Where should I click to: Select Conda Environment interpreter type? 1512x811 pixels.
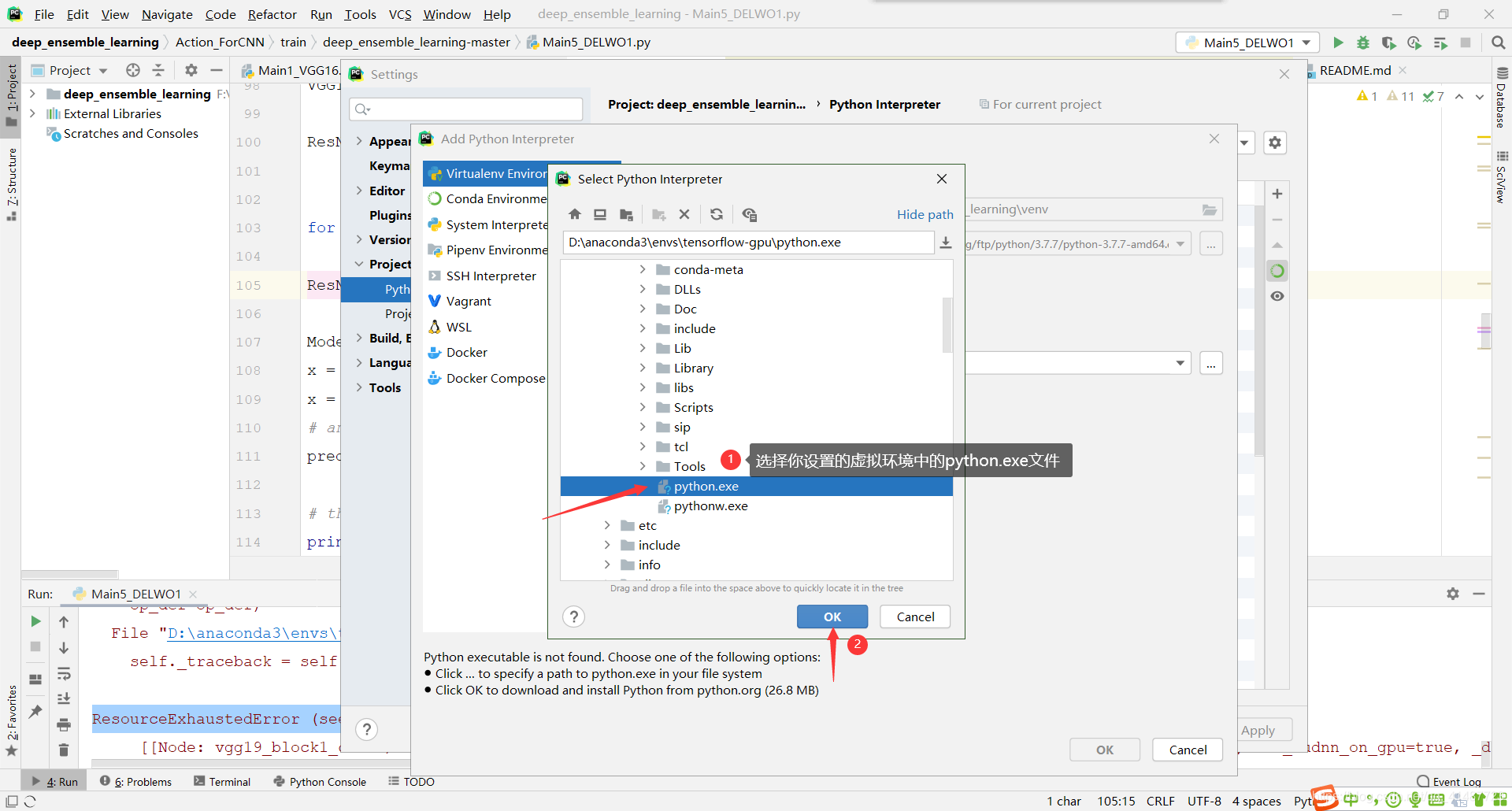(487, 198)
